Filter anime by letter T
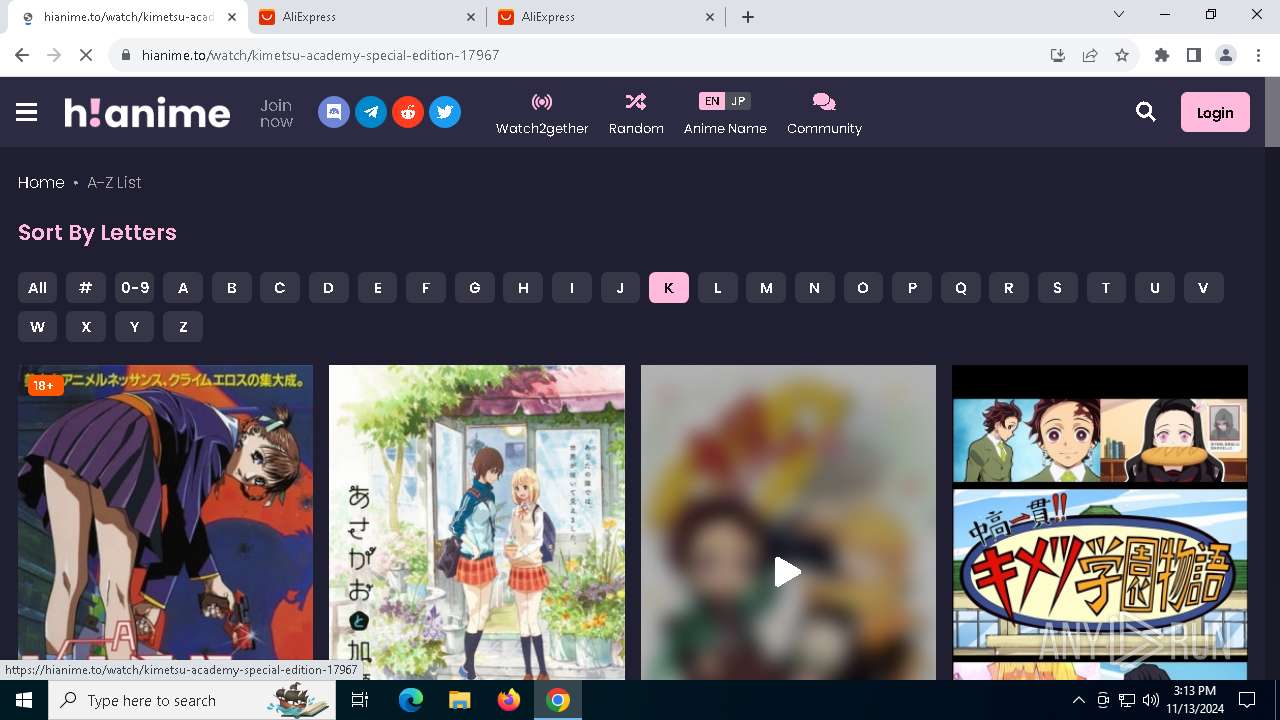Viewport: 1280px width, 720px height. [1106, 288]
